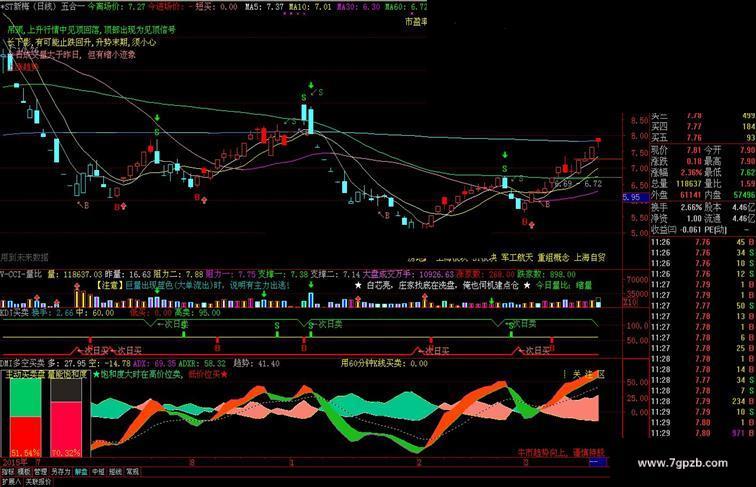Click the DMI多空买卖 indicator title

[x=23, y=363]
